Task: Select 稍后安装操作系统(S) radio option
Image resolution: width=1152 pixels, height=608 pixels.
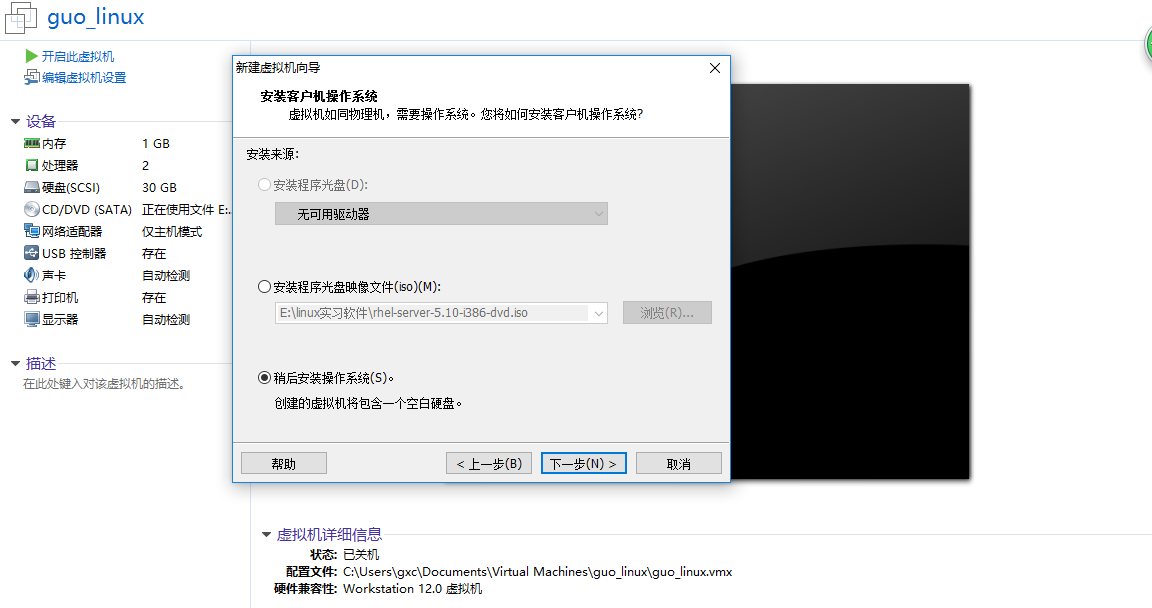Action: (x=264, y=378)
